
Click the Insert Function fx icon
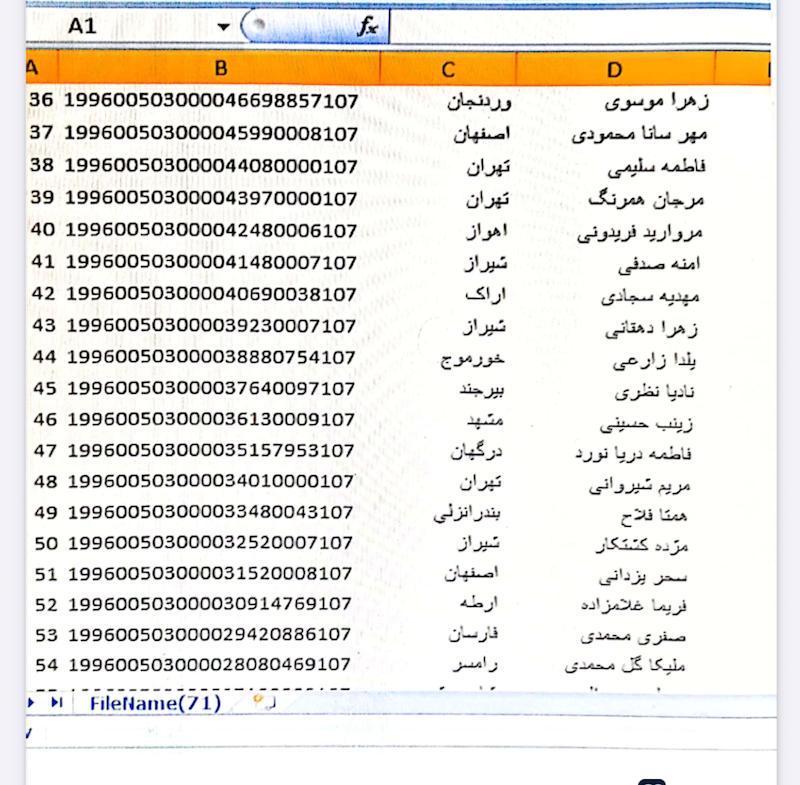point(367,26)
